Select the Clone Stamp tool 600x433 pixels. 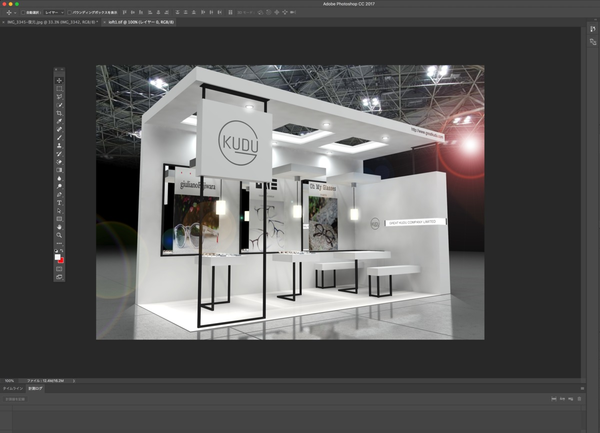point(59,146)
